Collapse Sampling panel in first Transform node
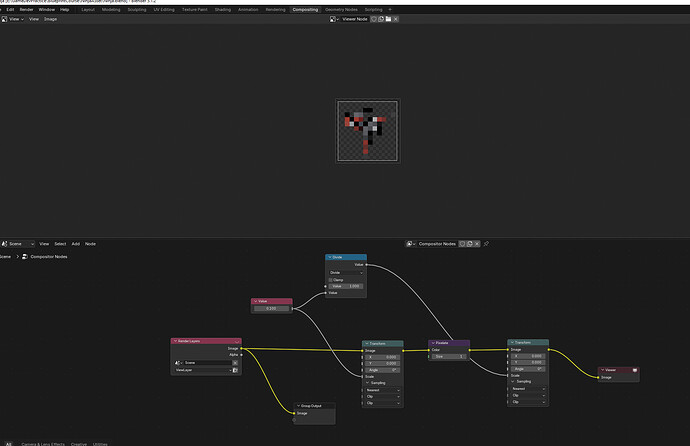 click(x=367, y=383)
